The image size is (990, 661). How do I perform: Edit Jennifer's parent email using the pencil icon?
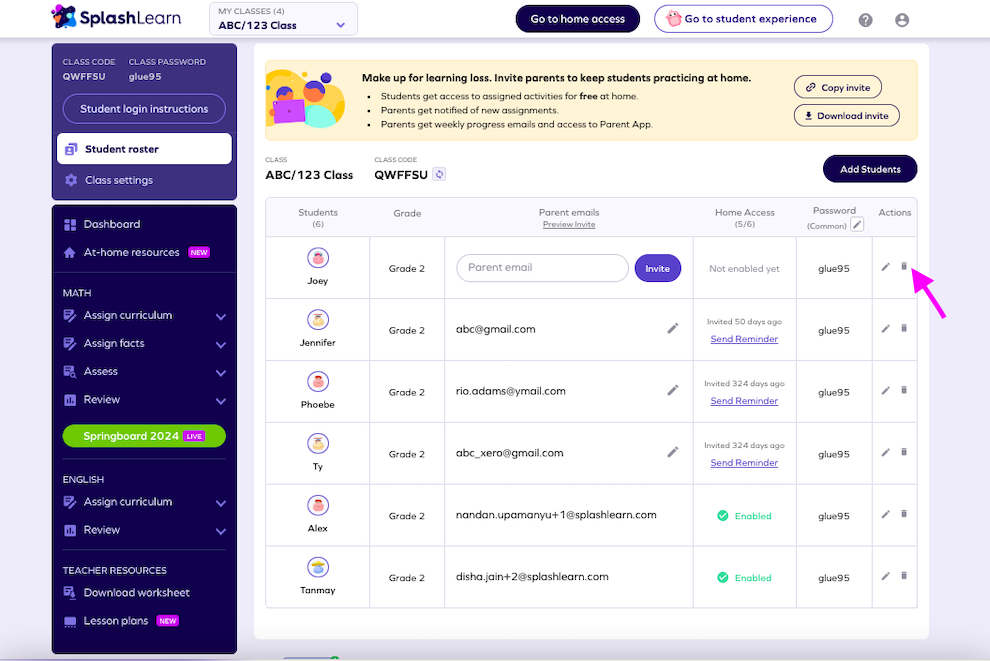coord(673,328)
